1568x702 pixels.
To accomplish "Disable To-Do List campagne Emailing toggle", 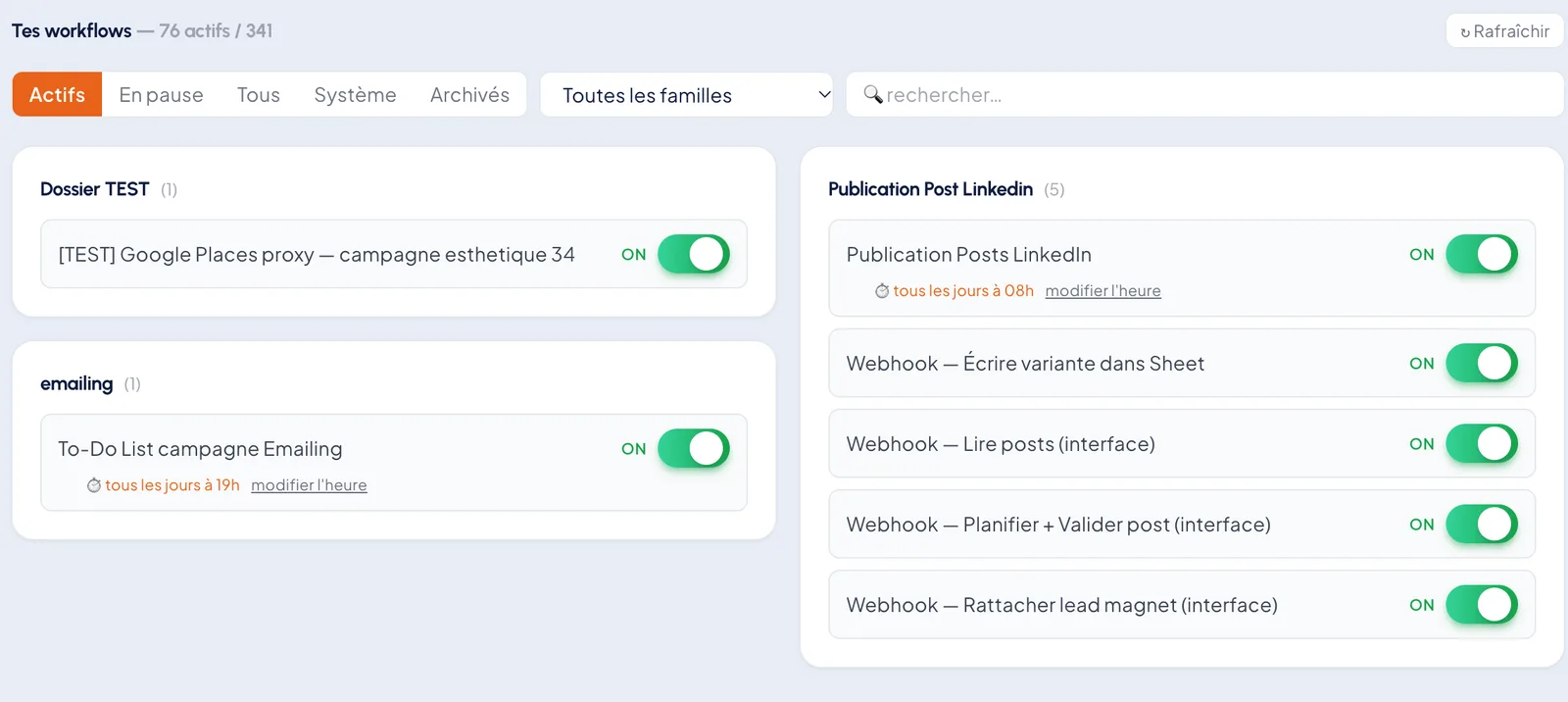I will point(693,448).
